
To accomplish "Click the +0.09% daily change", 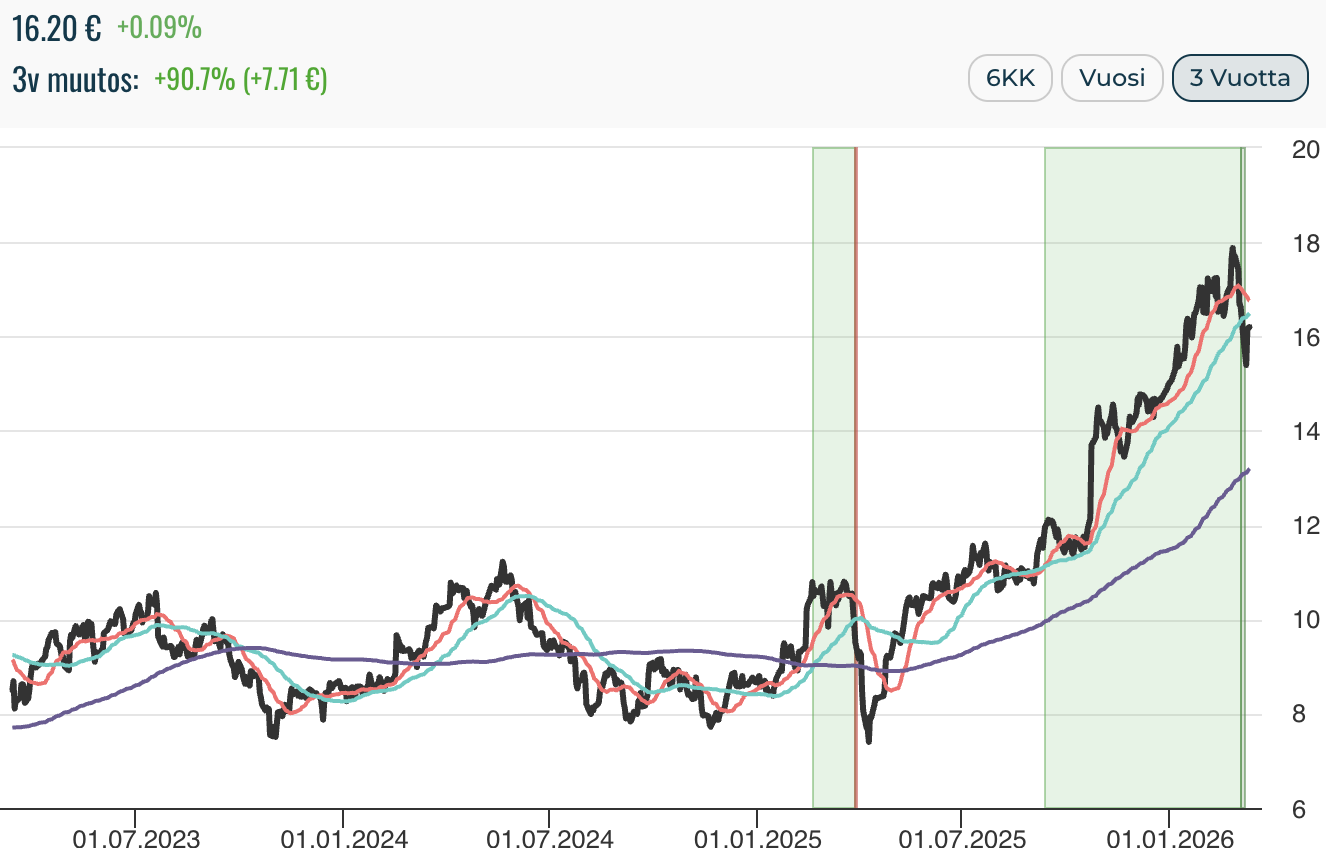I will [x=159, y=28].
